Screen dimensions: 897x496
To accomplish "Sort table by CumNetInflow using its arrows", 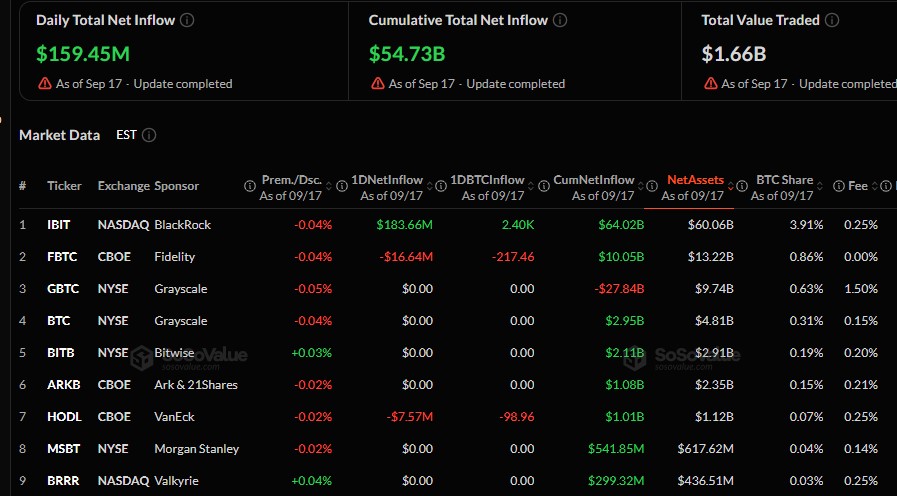I will click(x=641, y=187).
